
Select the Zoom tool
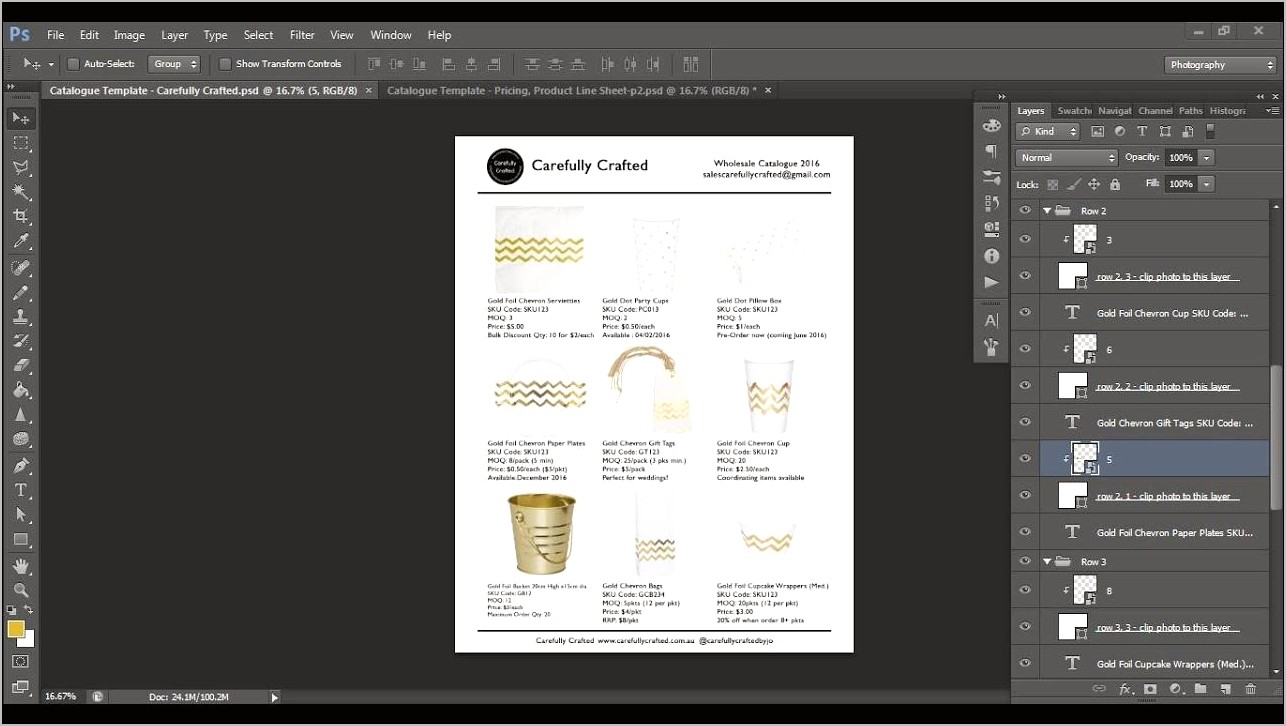[x=21, y=590]
